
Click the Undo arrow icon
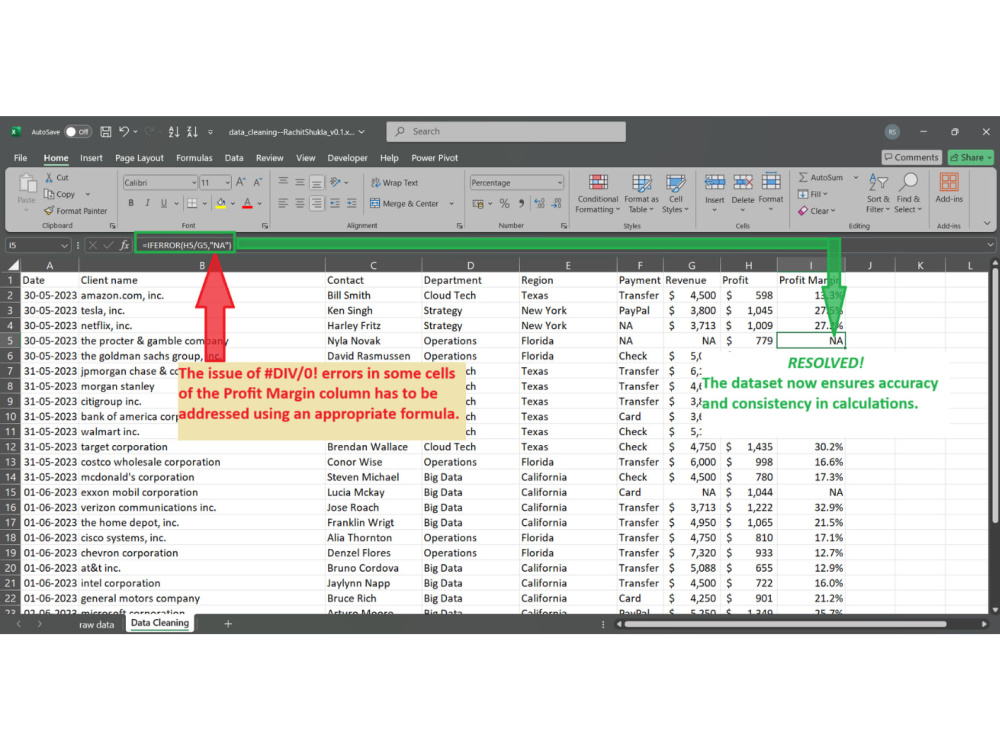124,132
